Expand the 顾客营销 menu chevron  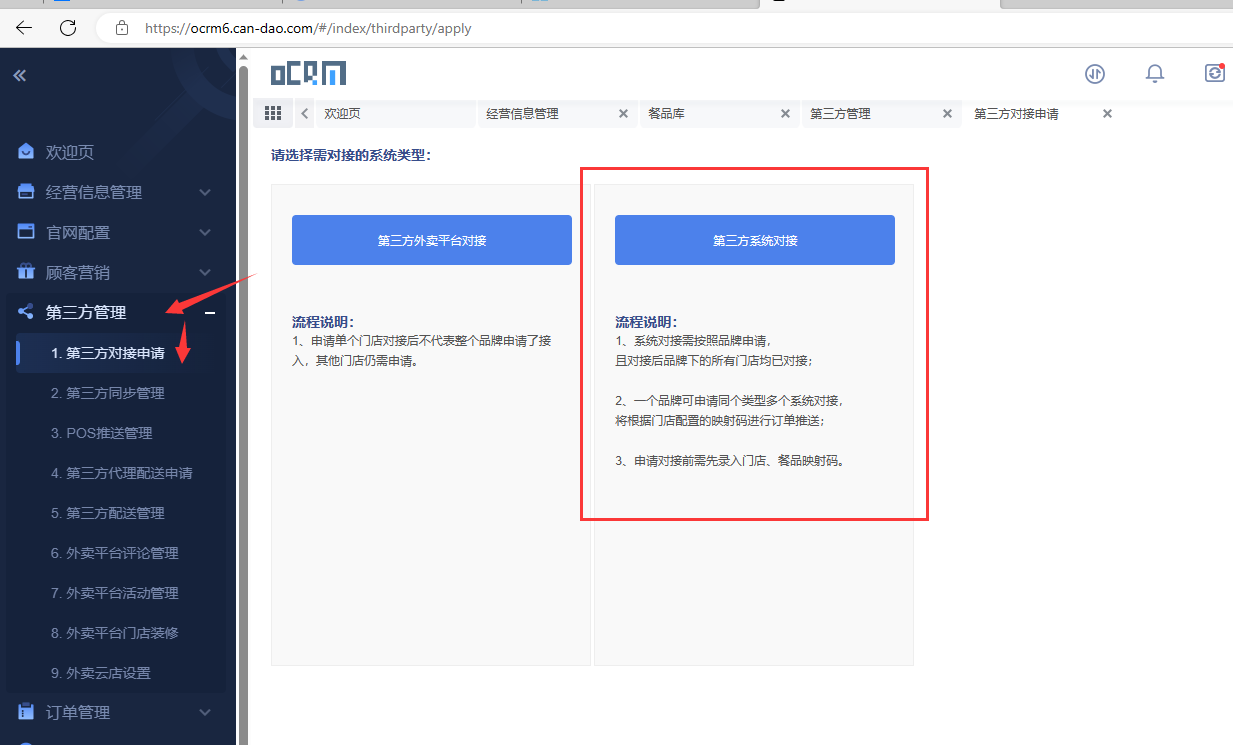[205, 272]
